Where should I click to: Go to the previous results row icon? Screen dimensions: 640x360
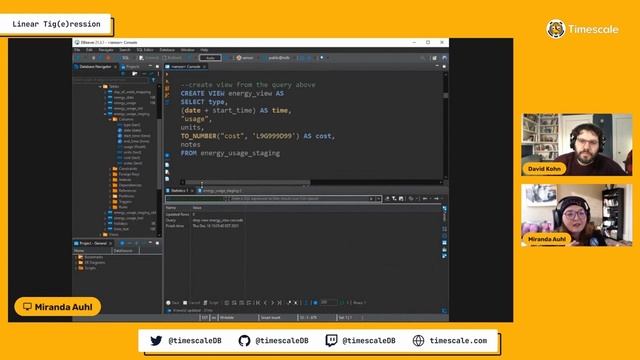tap(265, 303)
